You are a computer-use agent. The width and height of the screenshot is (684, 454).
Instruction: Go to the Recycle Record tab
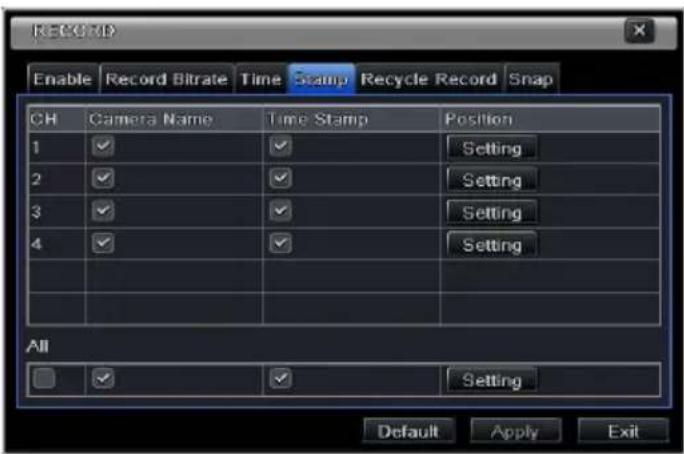(429, 79)
